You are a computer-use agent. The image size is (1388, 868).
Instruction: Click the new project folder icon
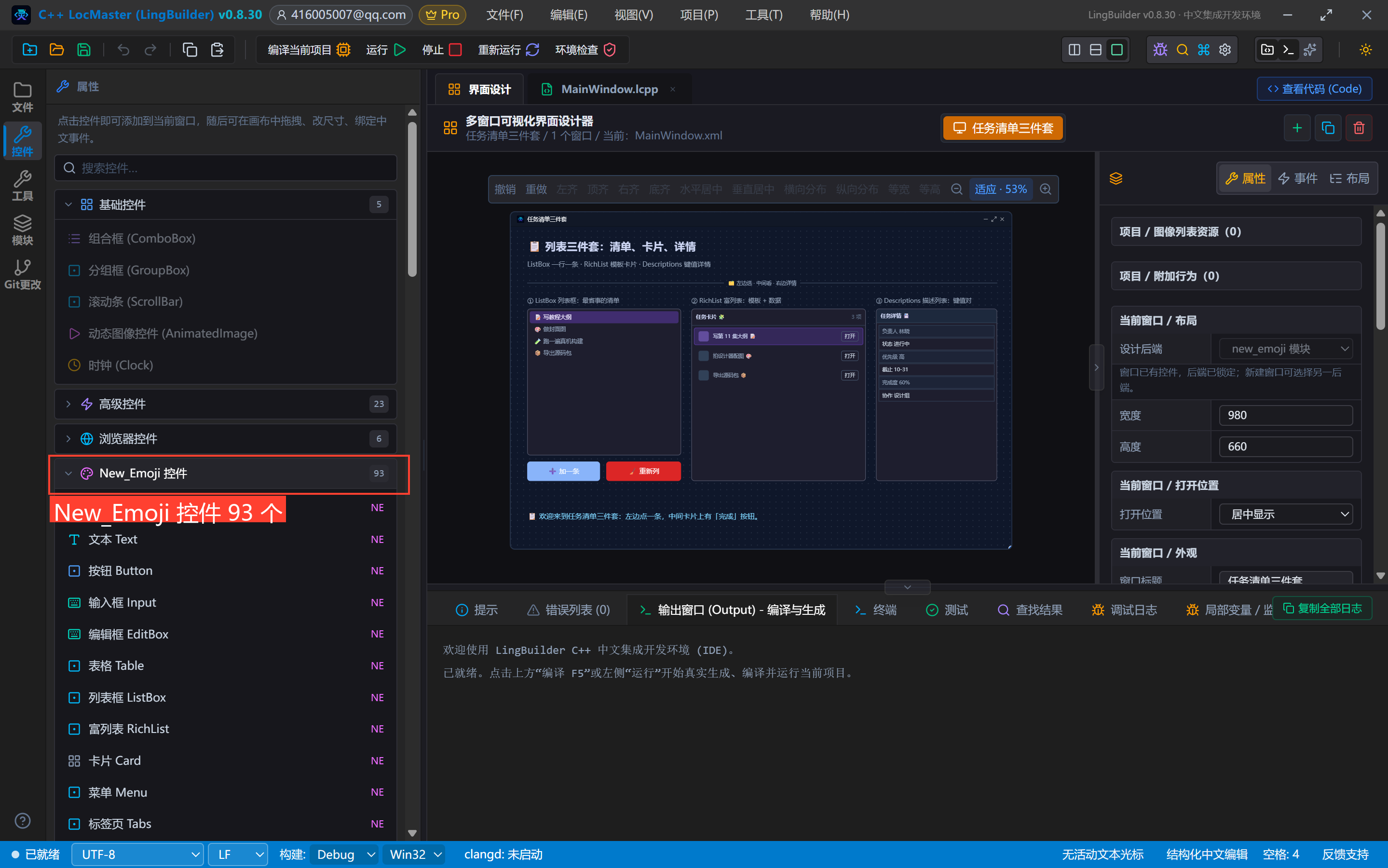29,50
